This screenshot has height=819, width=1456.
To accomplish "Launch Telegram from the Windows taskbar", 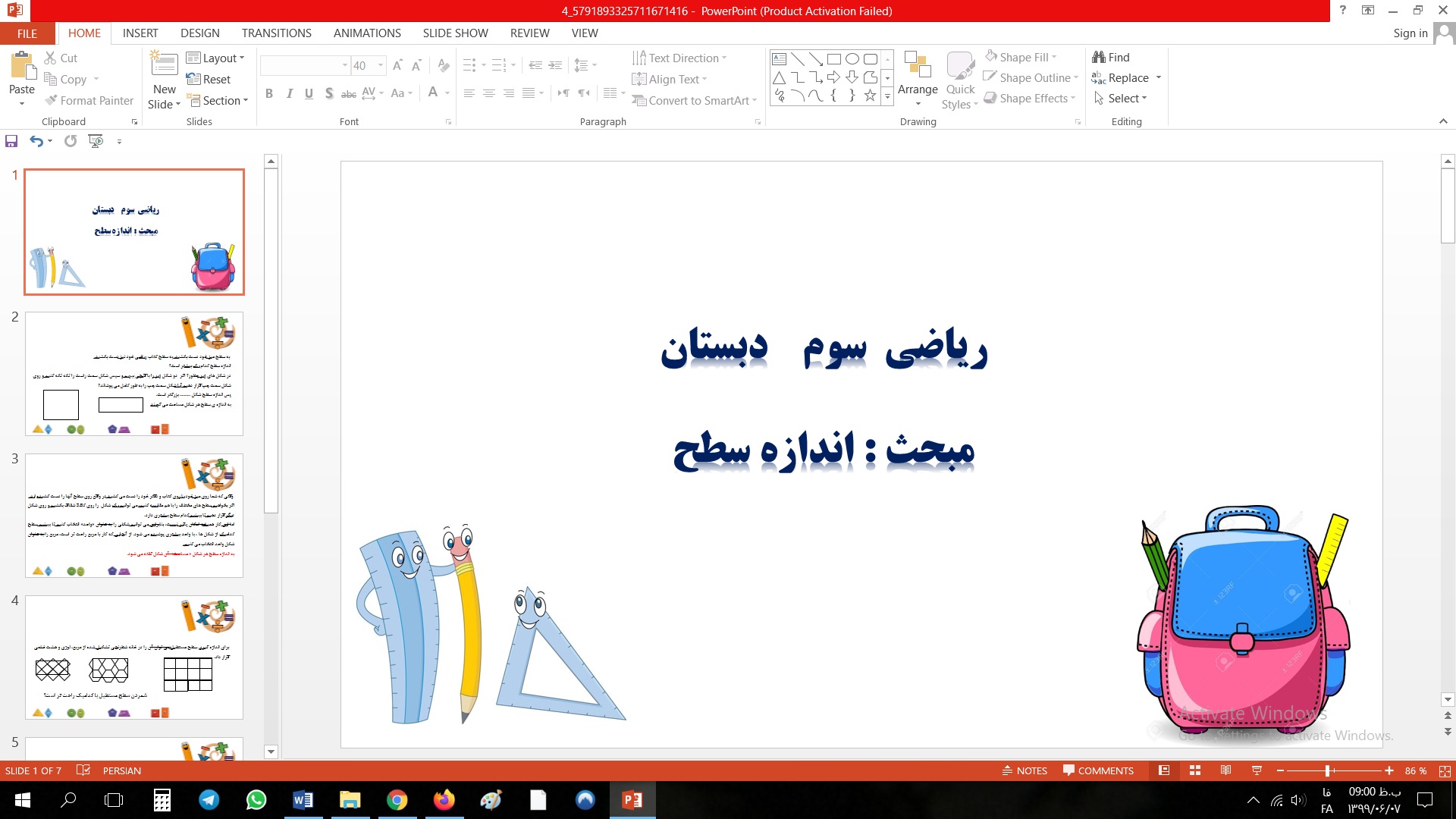I will 209,800.
